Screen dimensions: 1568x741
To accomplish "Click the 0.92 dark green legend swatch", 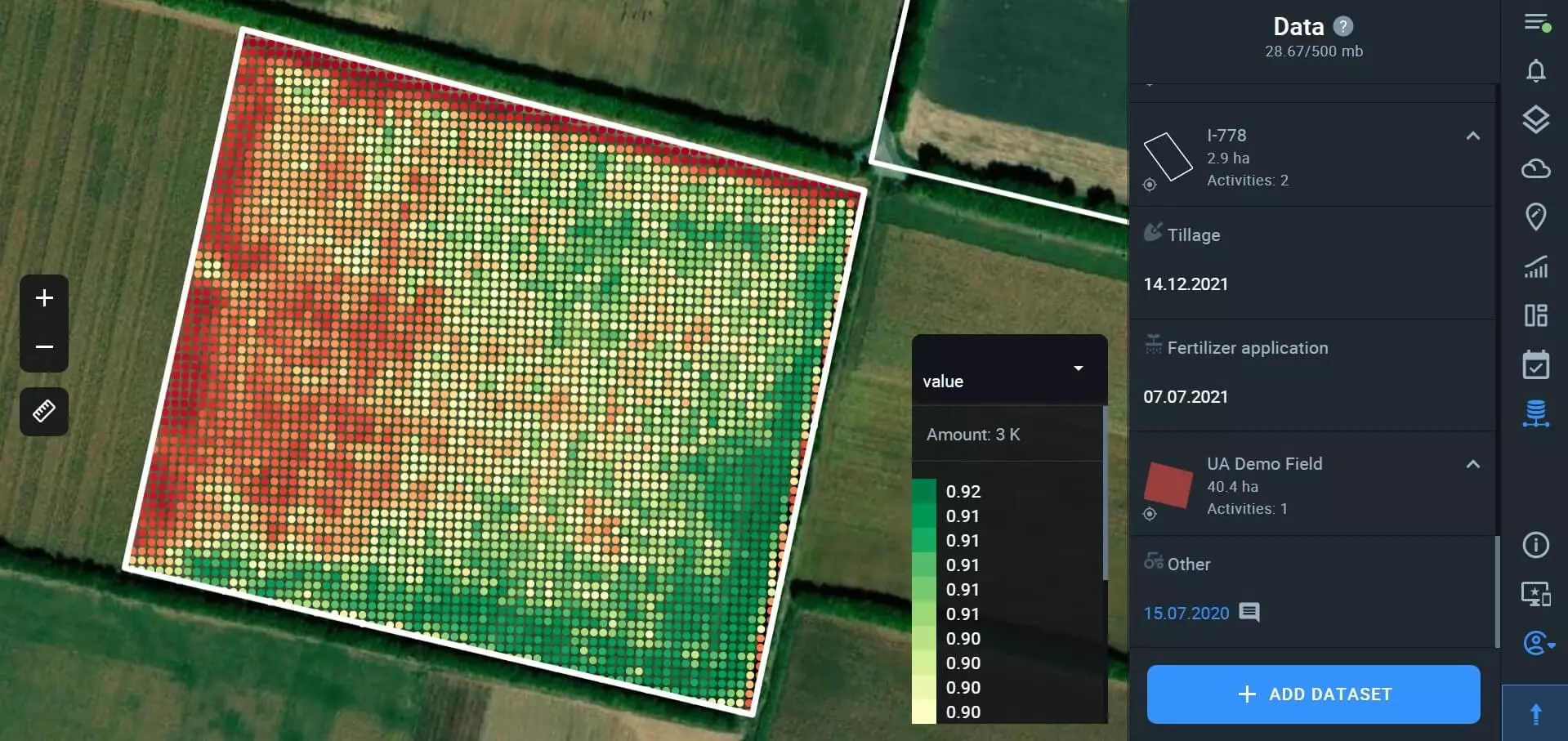I will pos(923,491).
